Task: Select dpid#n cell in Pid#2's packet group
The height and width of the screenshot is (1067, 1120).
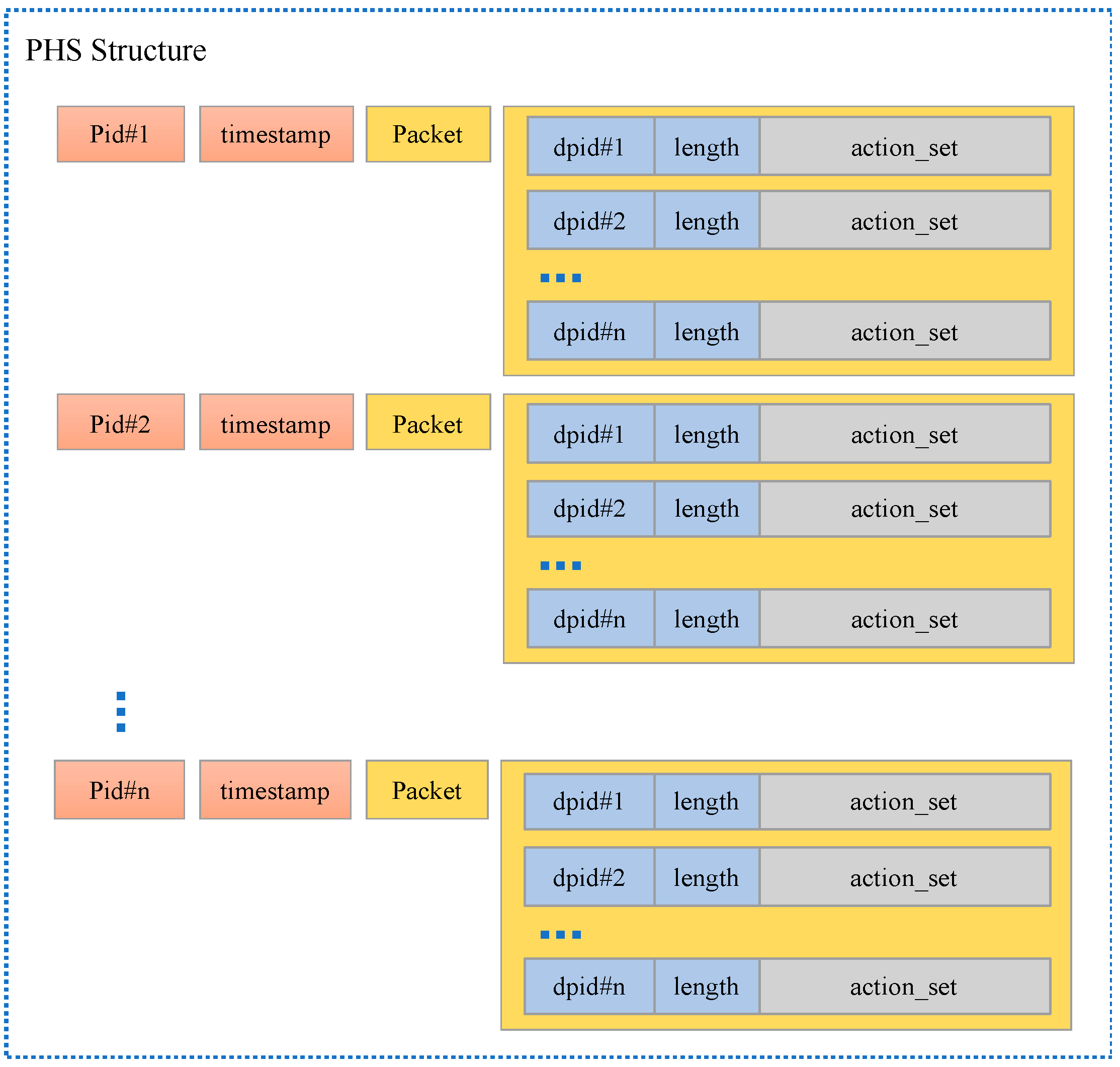Action: tap(590, 619)
